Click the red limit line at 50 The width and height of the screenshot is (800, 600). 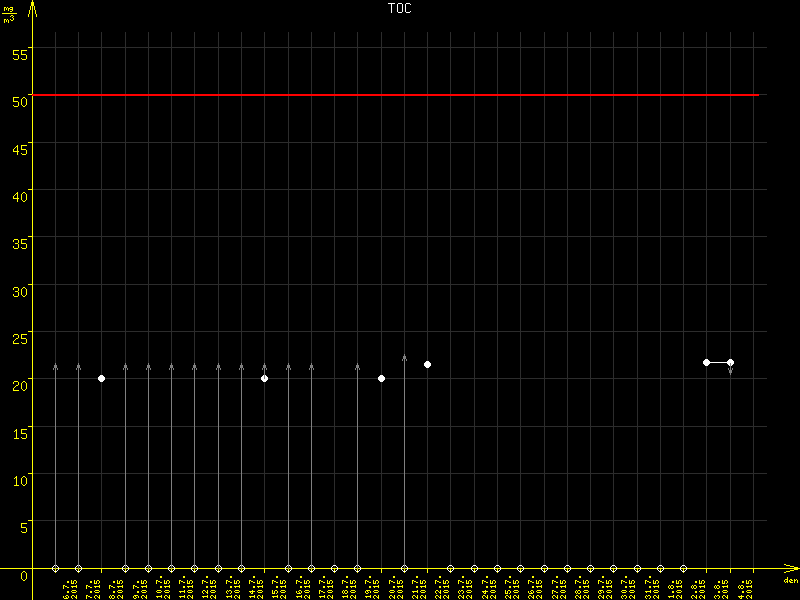click(x=400, y=95)
